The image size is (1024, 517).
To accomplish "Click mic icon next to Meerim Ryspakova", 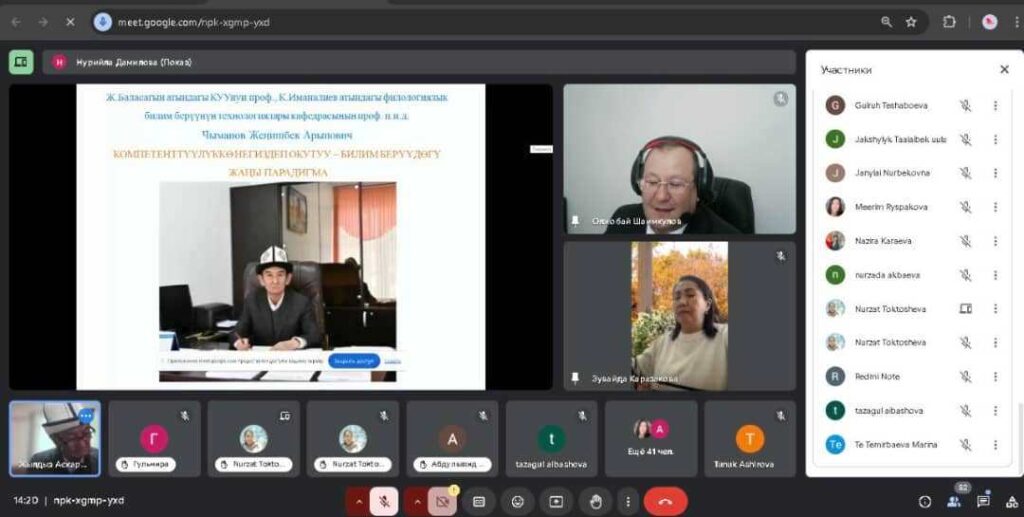I will 965,207.
